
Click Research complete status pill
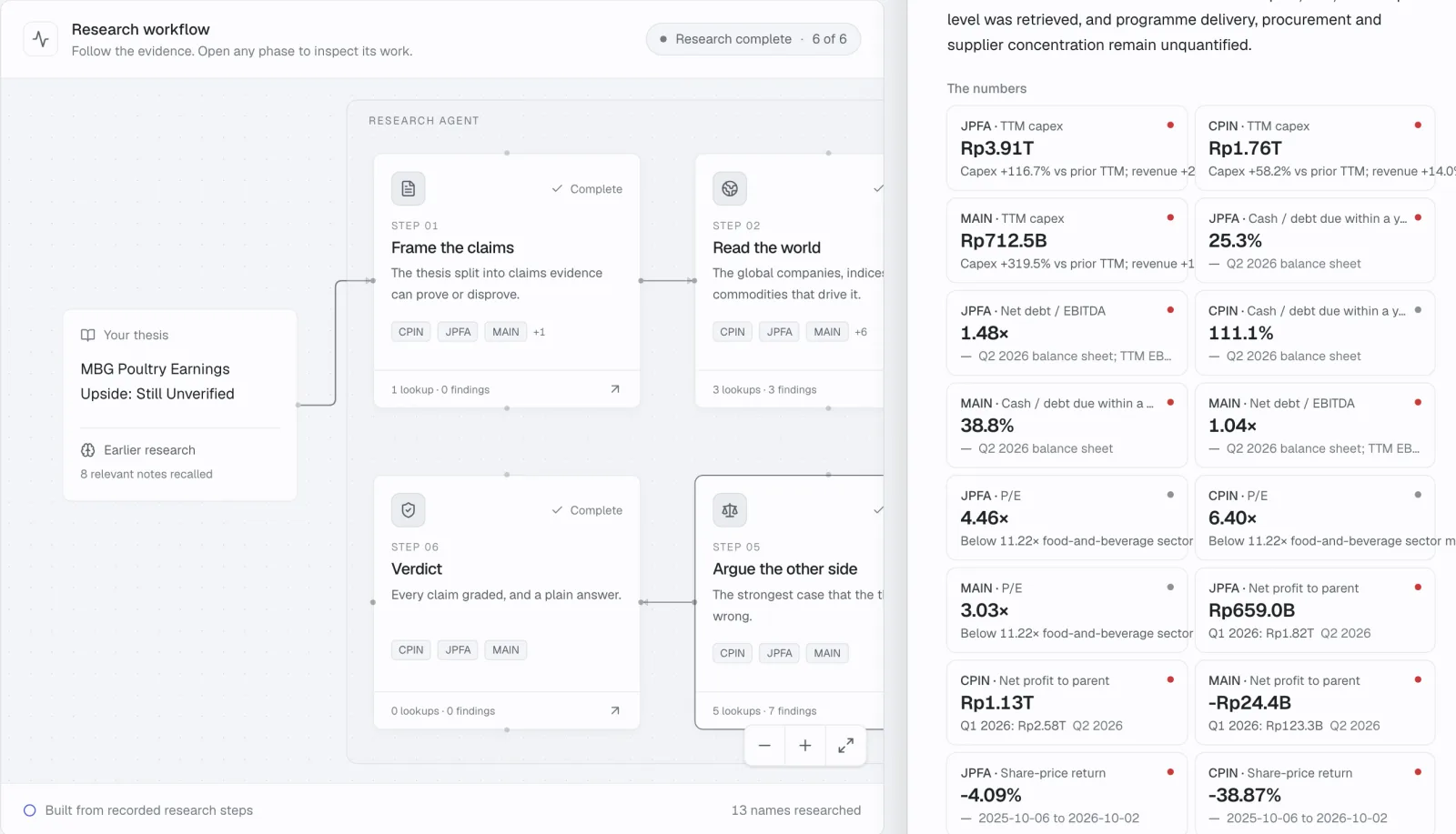point(753,39)
